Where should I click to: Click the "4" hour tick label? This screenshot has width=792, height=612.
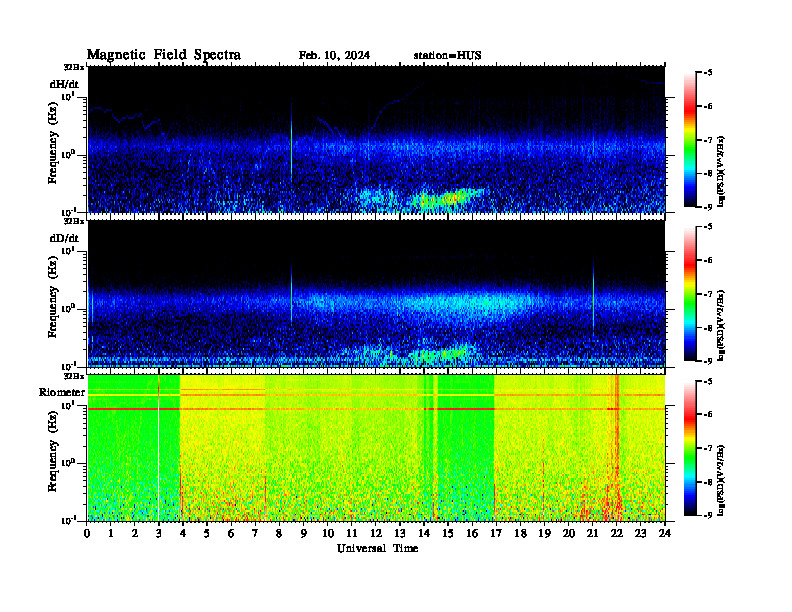183,533
